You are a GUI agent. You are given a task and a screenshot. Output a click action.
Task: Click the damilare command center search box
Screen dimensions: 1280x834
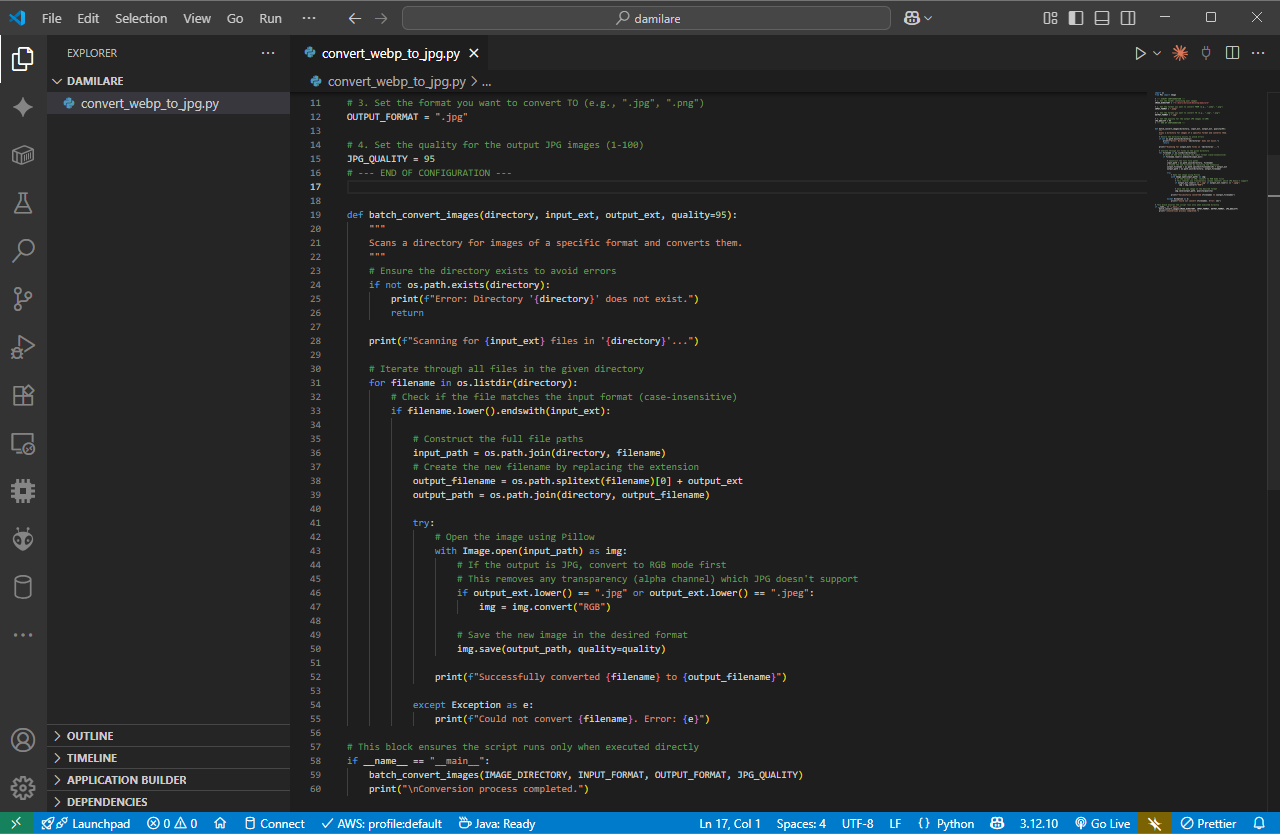[x=646, y=18]
